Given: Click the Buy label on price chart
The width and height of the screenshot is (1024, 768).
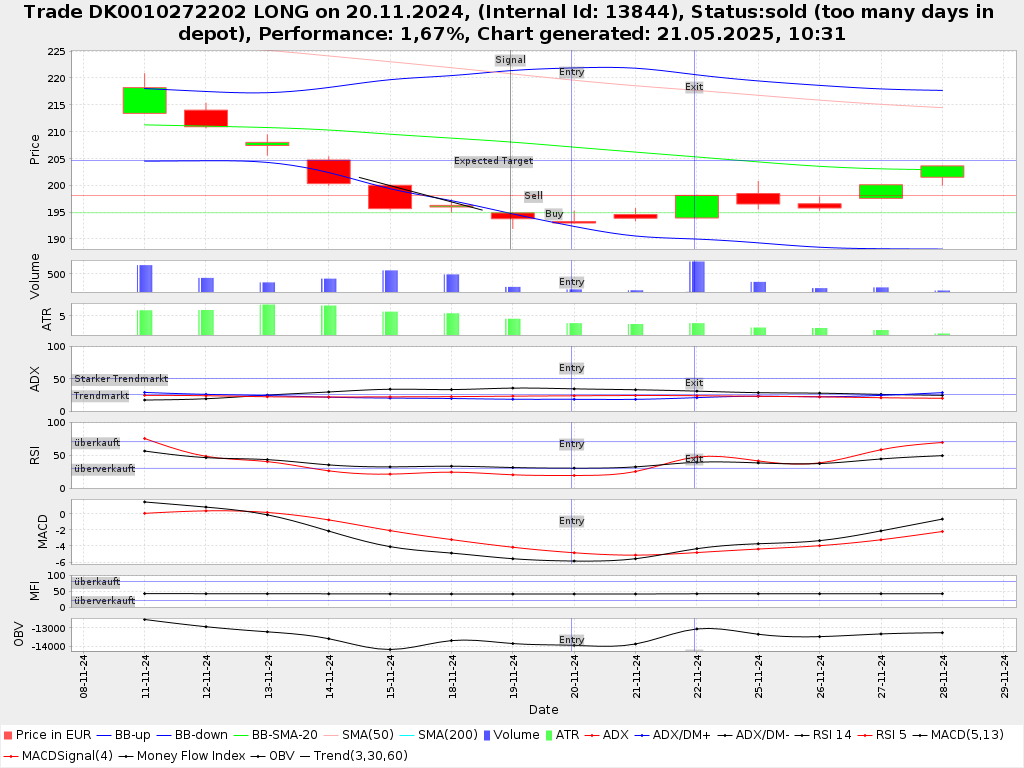Looking at the screenshot, I should pos(554,214).
